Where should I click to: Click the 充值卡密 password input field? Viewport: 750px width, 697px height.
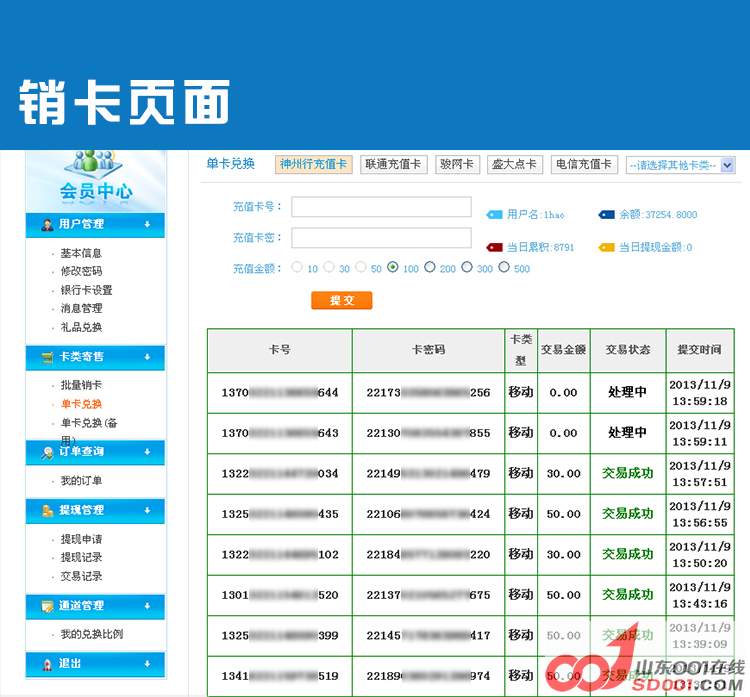coord(381,238)
